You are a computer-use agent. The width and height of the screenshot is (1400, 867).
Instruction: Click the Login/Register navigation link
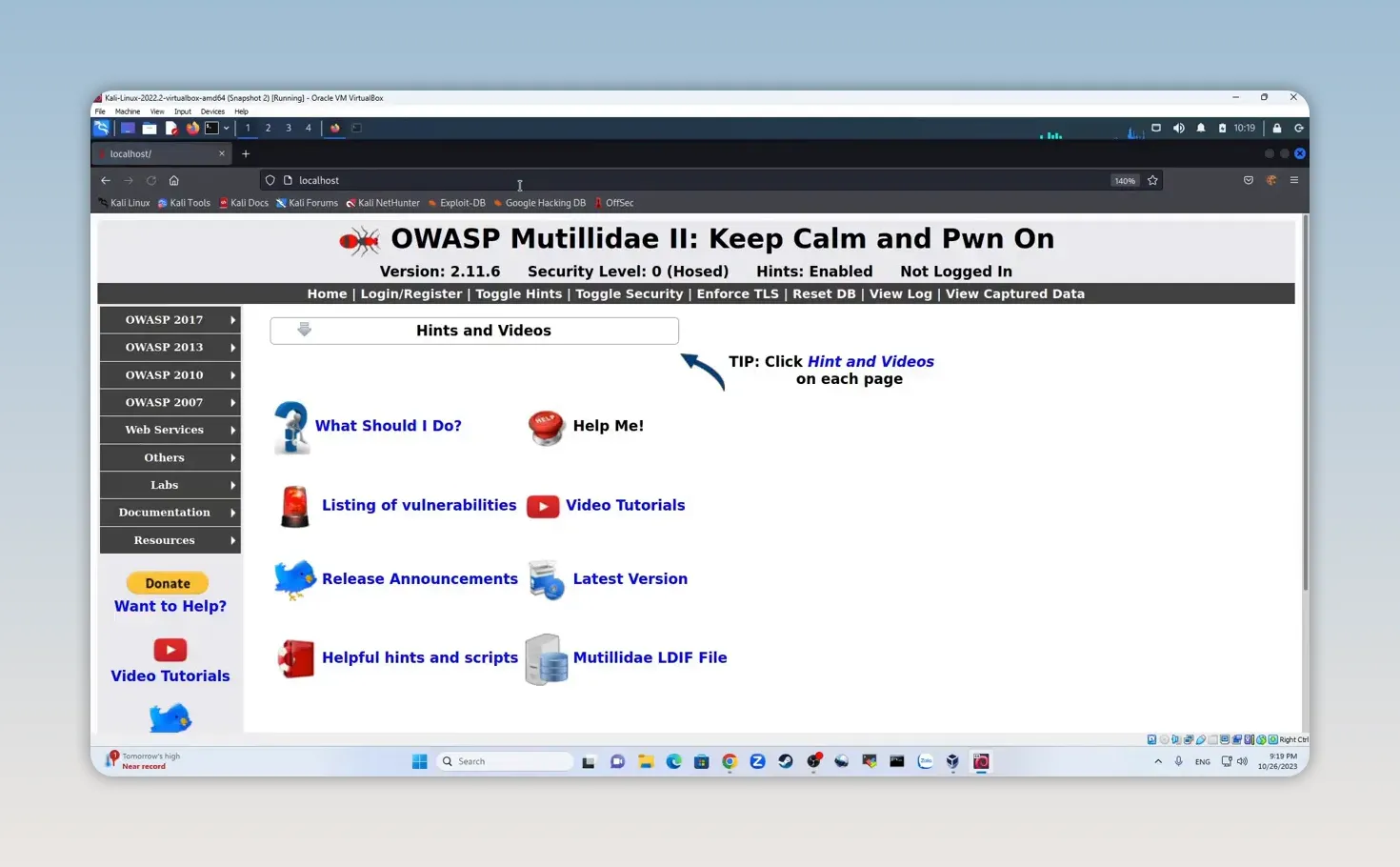411,293
